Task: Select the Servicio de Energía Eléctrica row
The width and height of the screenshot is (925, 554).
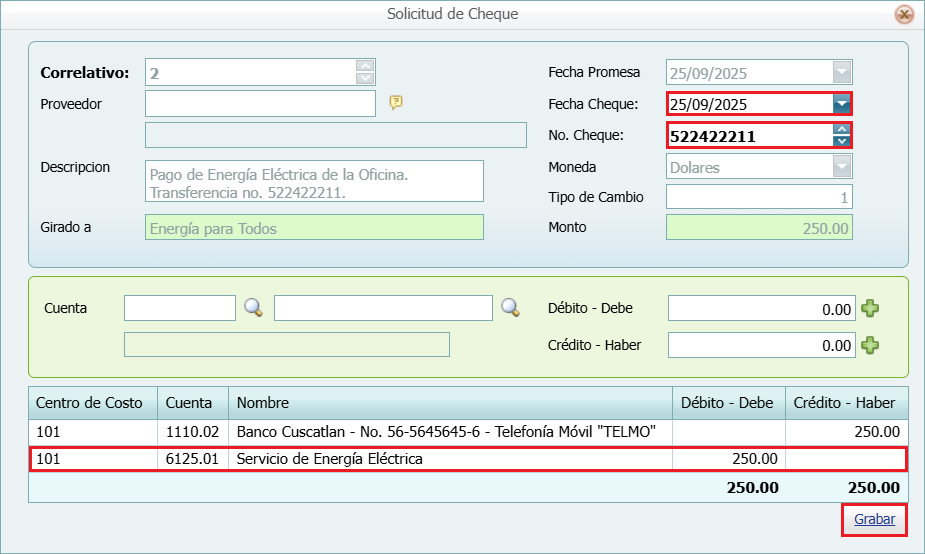Action: point(468,459)
